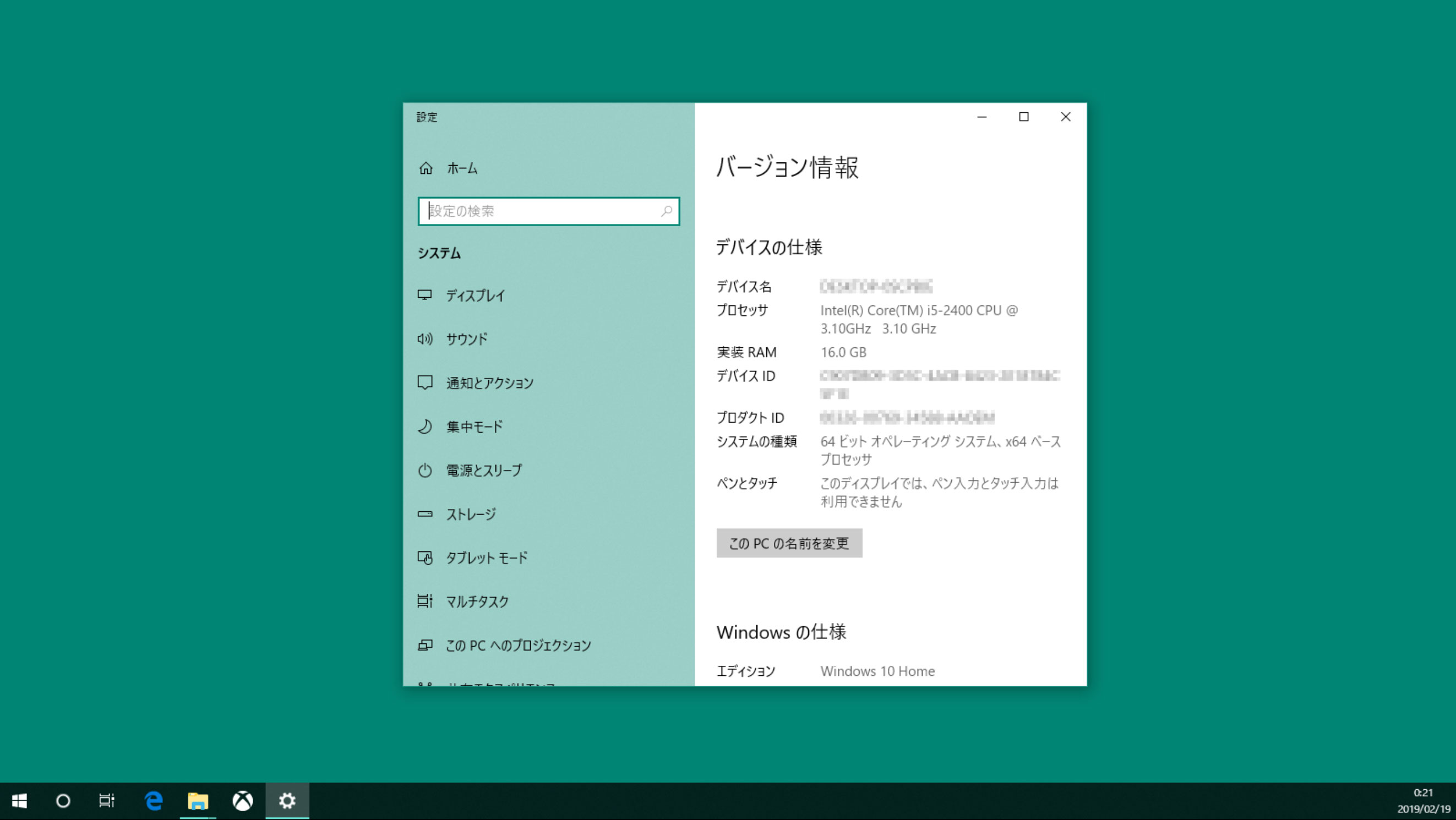Select ストレージ in the sidebar
The height and width of the screenshot is (820, 1456).
click(471, 514)
